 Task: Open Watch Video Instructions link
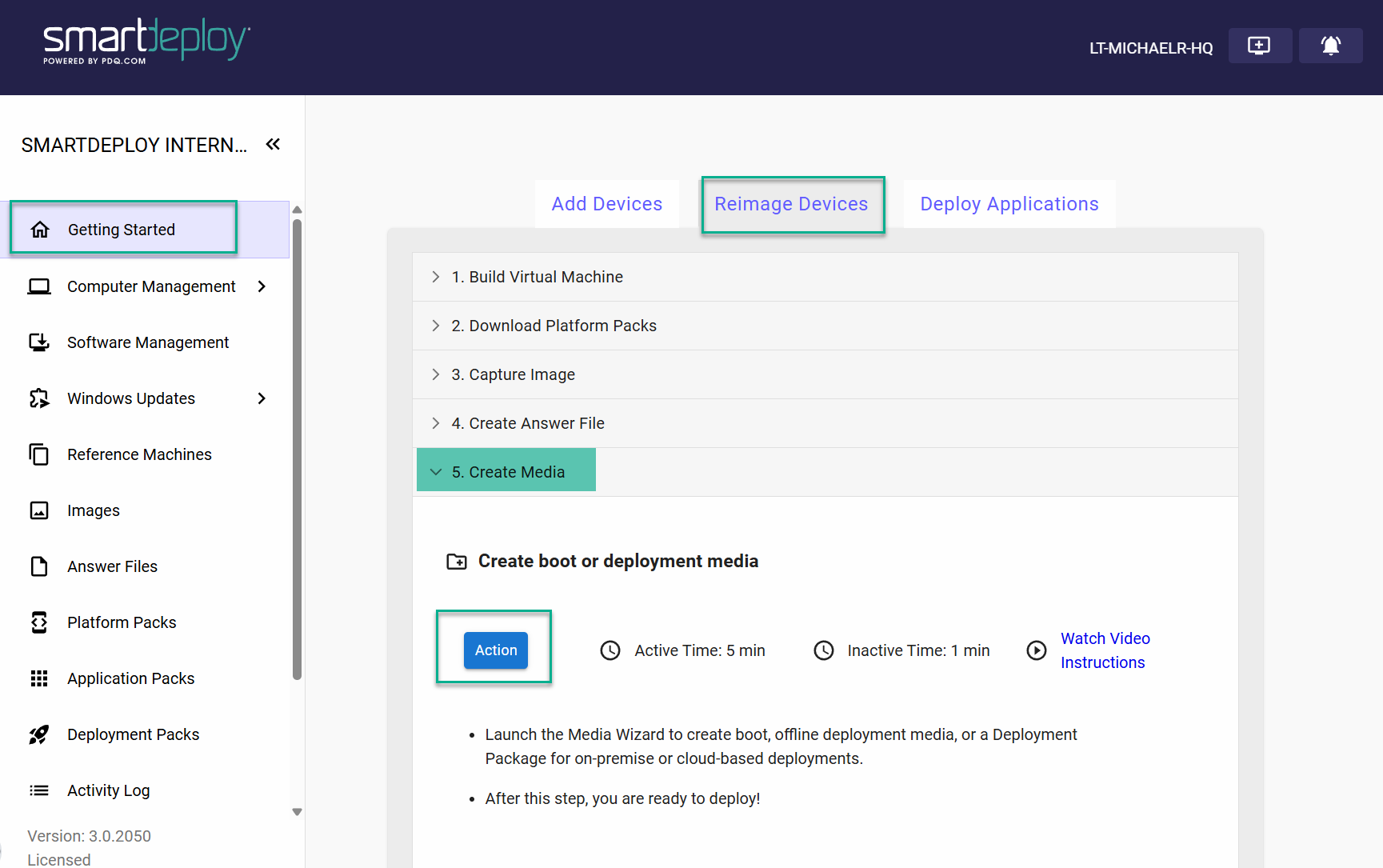1104,650
